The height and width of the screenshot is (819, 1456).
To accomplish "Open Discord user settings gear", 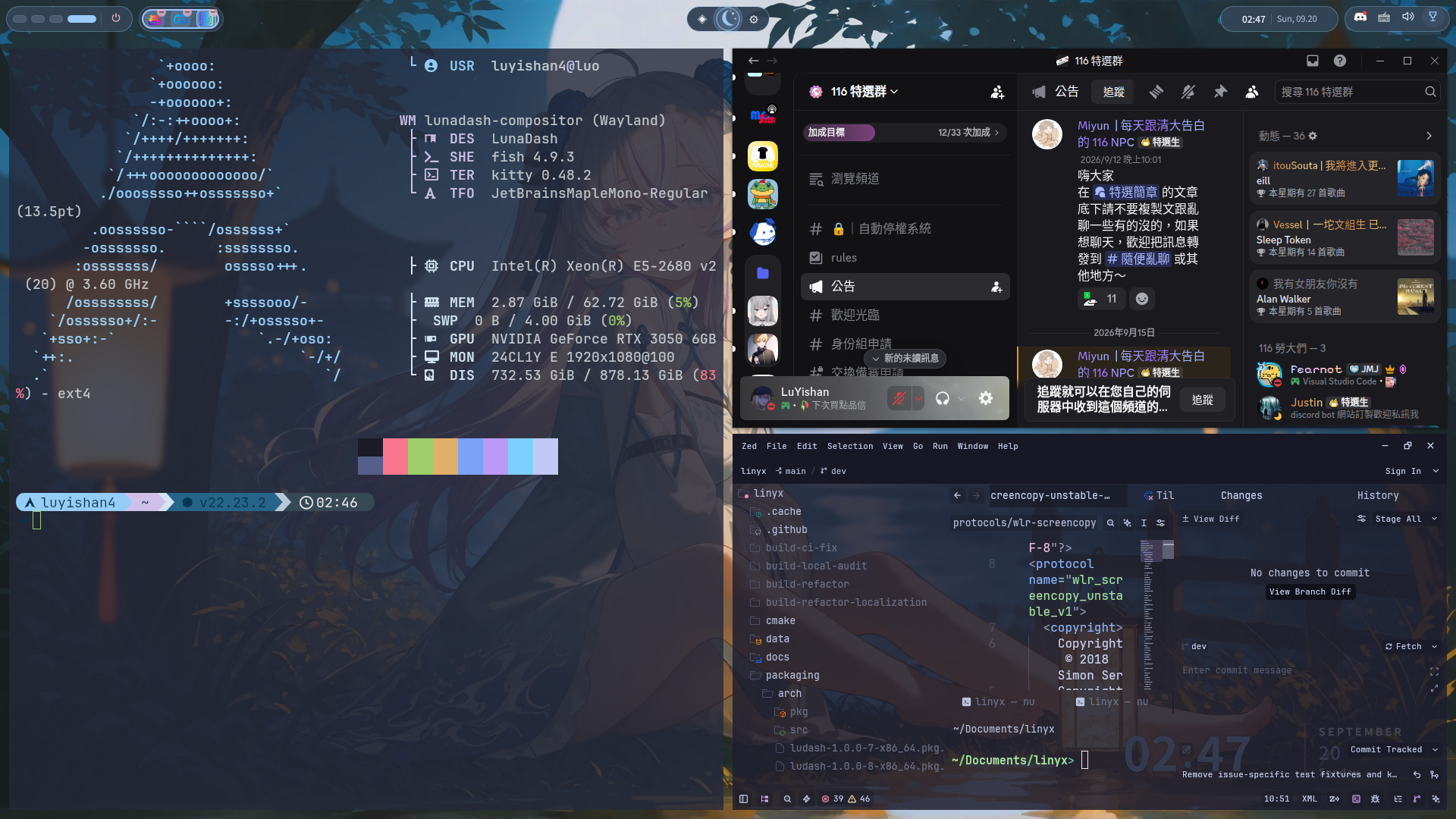I will [986, 398].
